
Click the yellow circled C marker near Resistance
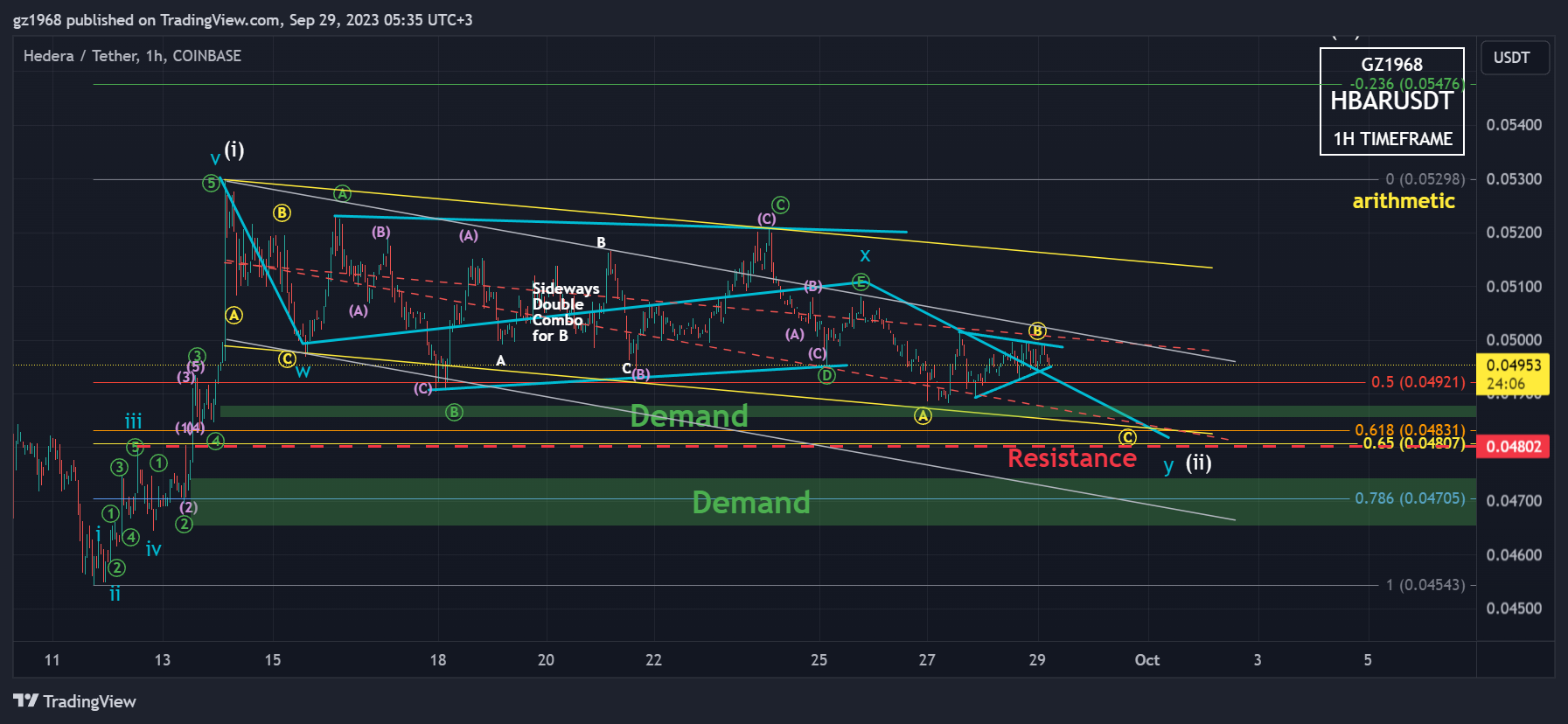click(x=1128, y=437)
